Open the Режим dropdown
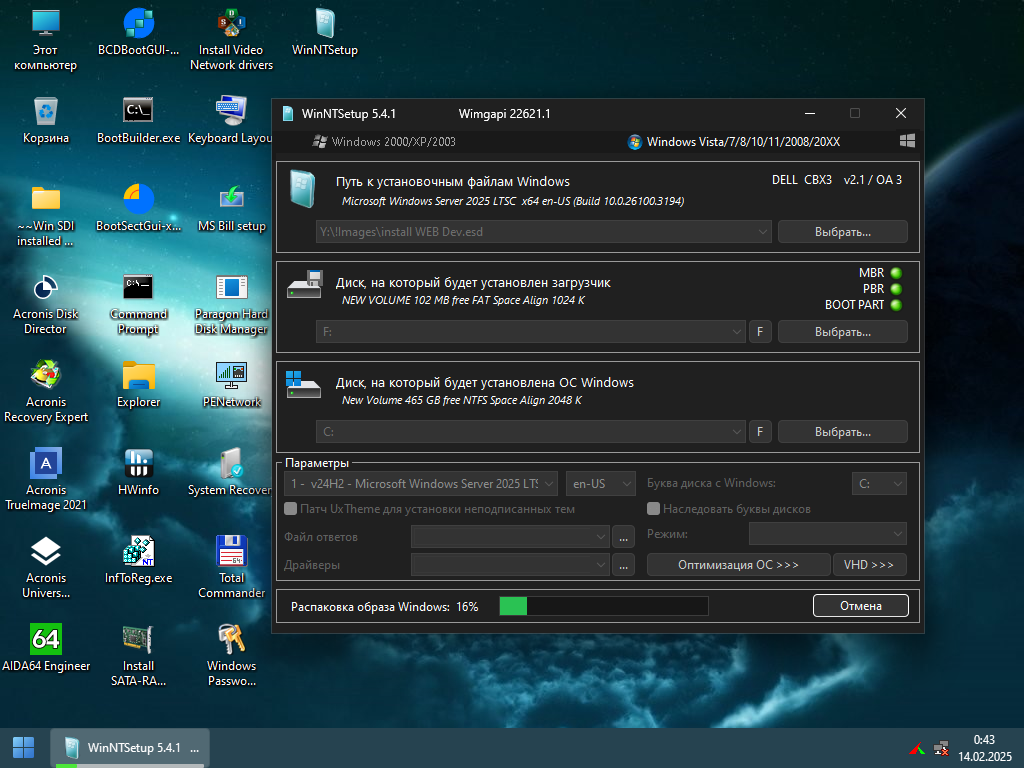1024x768 pixels. pos(827,534)
